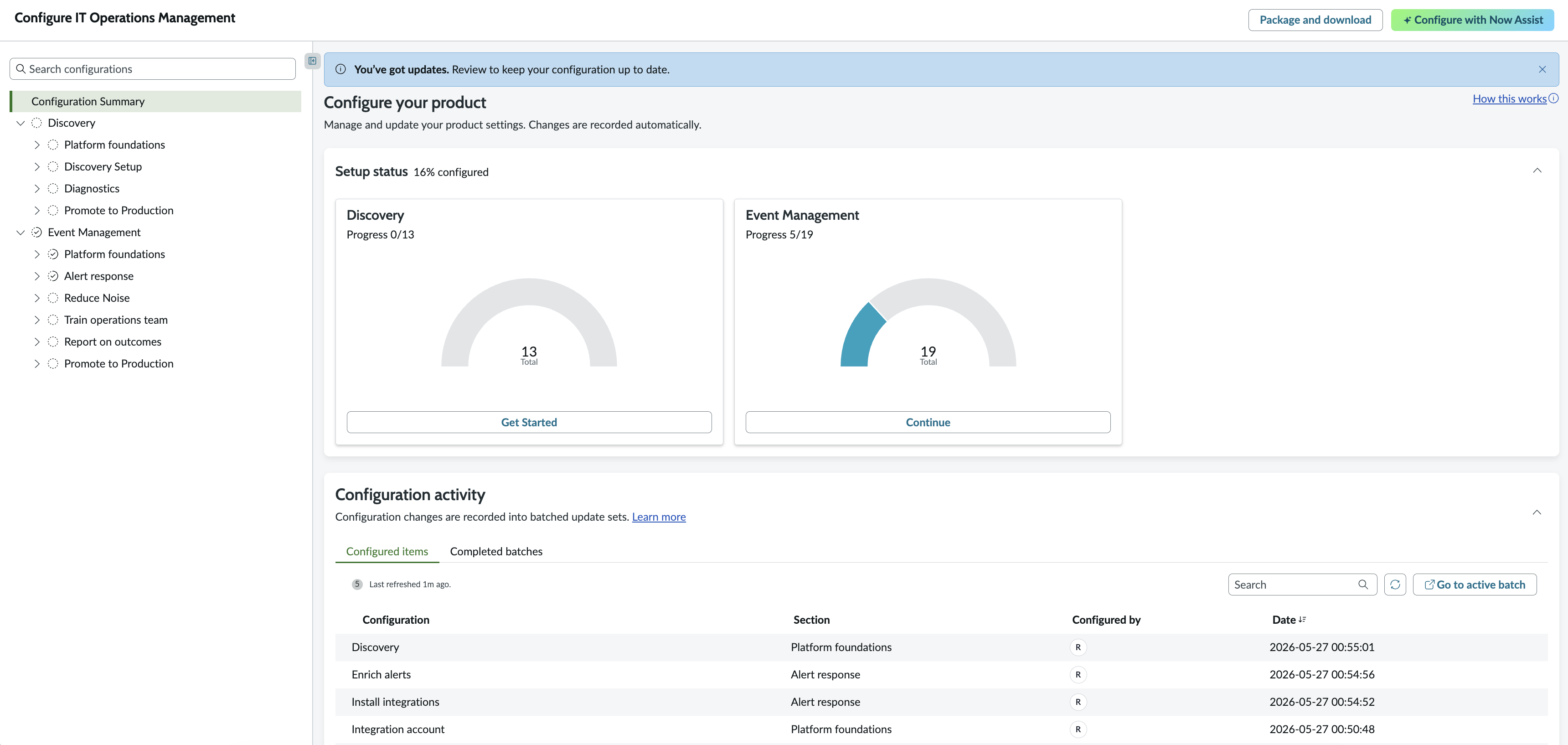This screenshot has height=745, width=1568.
Task: Click the 16% configured status text
Action: coord(450,172)
